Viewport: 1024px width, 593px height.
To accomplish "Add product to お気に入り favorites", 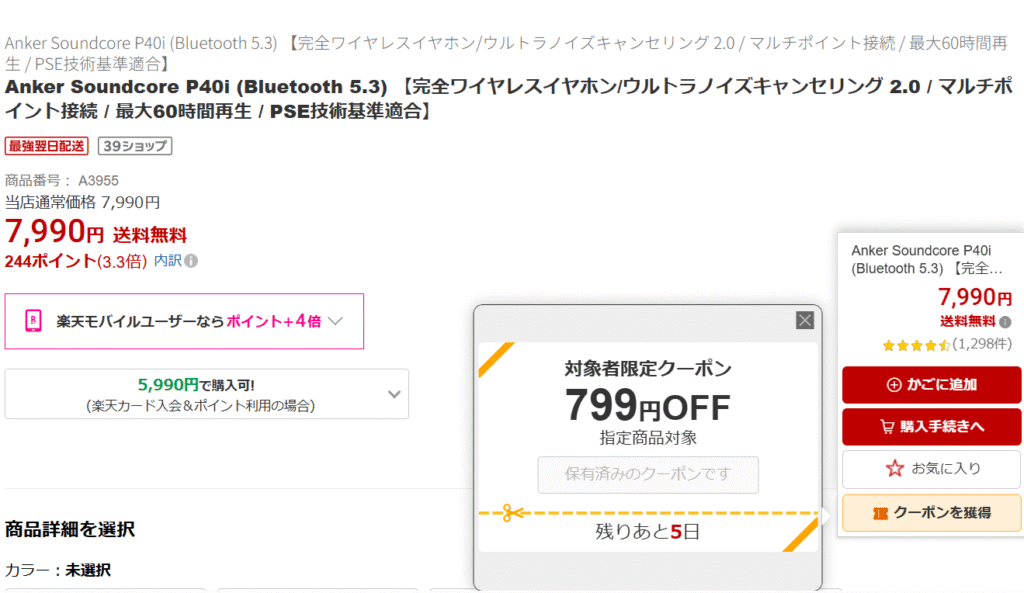I will (931, 468).
